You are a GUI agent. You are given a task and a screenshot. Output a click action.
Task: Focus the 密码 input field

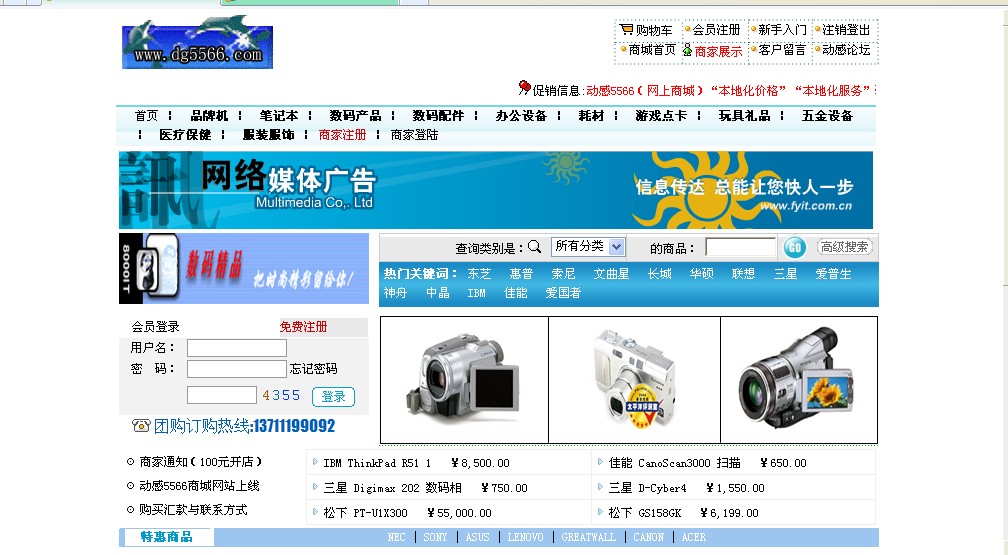point(237,368)
